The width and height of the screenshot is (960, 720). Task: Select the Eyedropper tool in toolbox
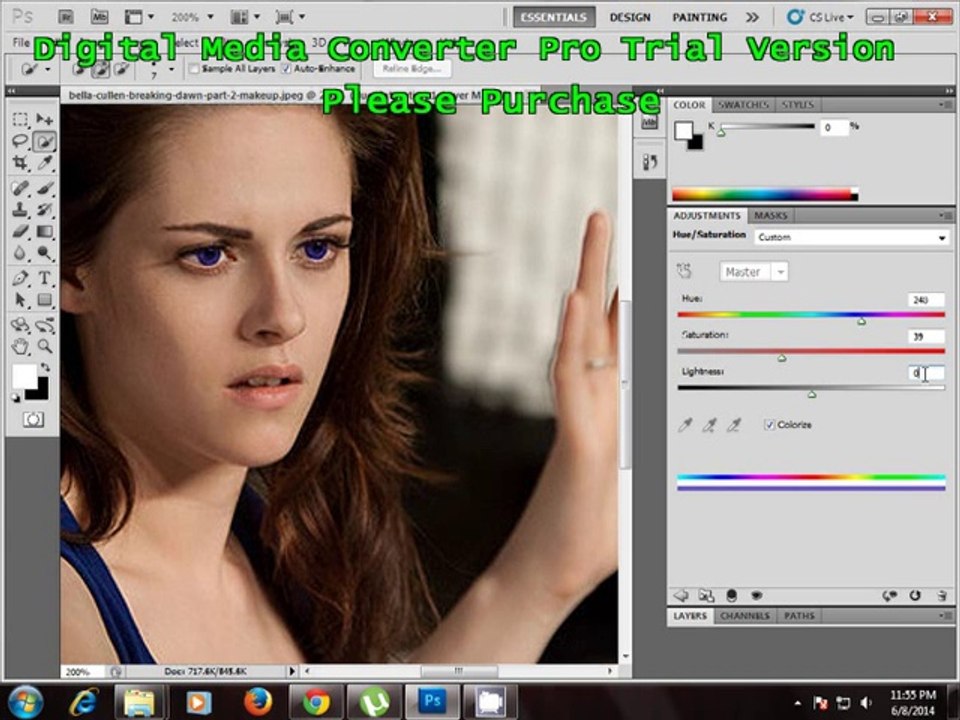pos(45,163)
